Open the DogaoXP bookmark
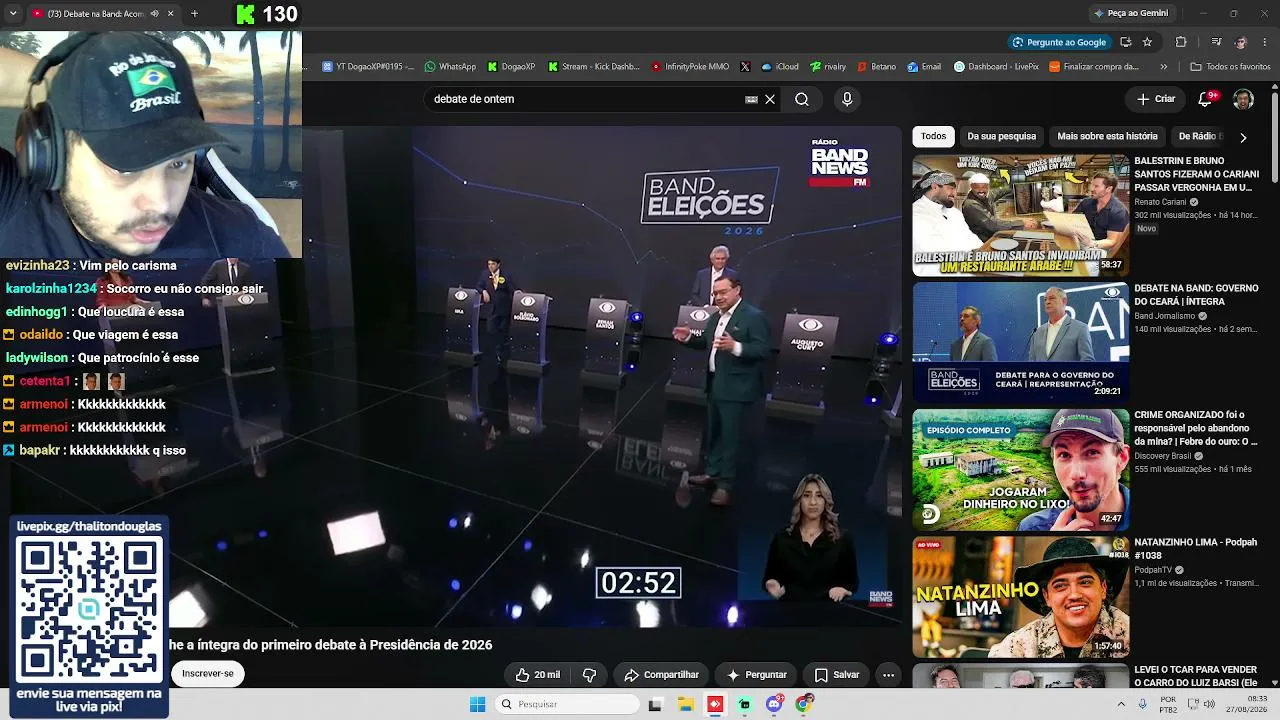Viewport: 1280px width, 720px height. (511, 67)
